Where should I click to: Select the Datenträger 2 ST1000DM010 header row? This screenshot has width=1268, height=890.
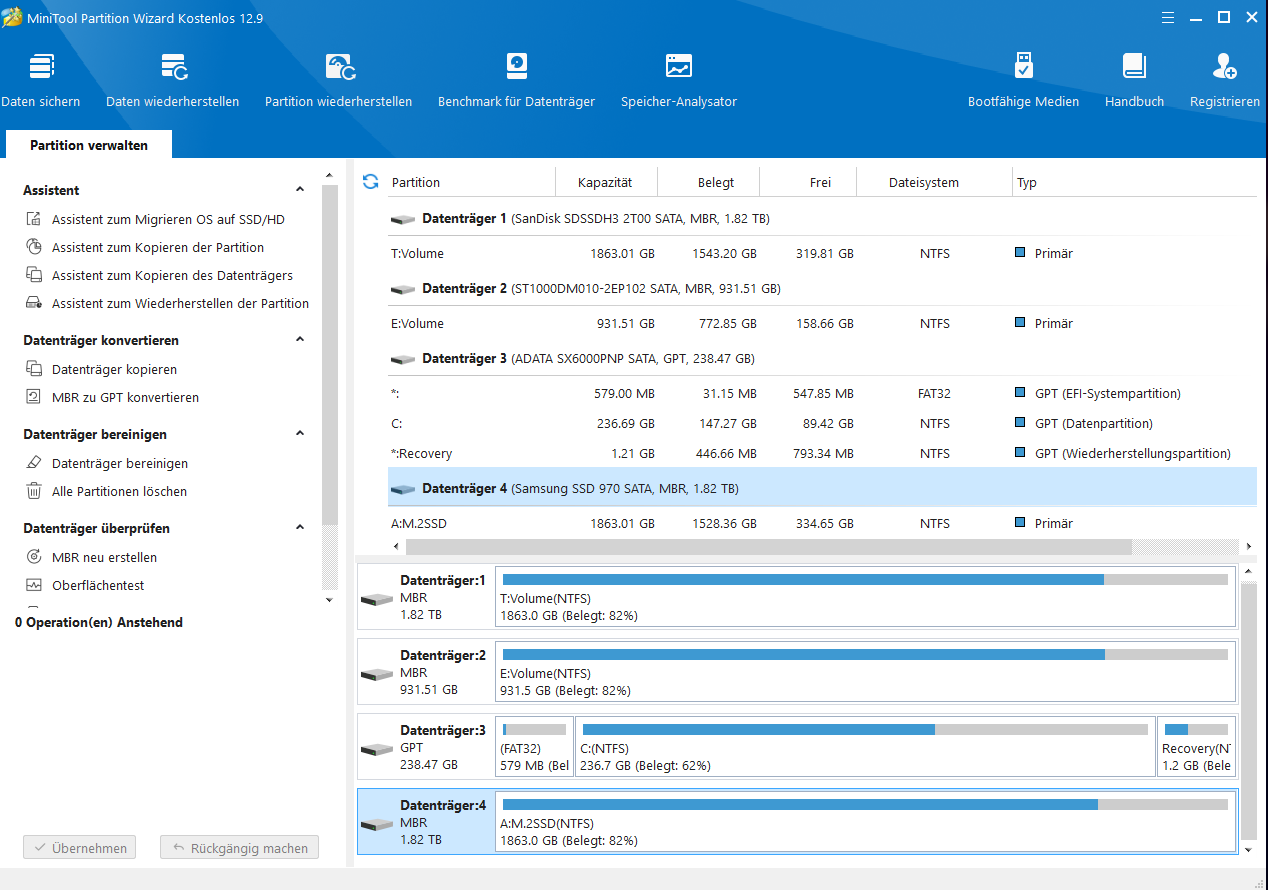[x=822, y=288]
